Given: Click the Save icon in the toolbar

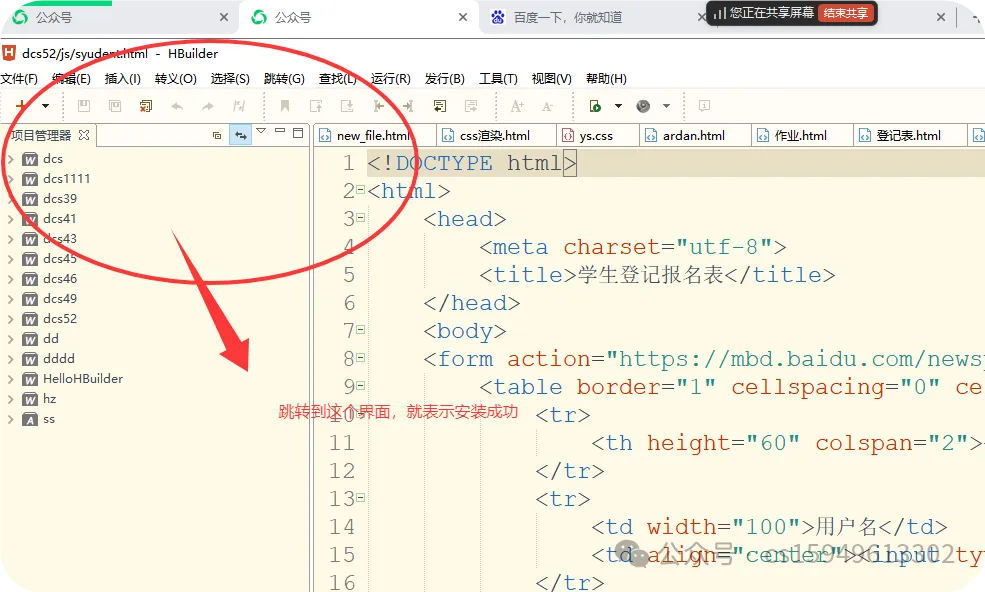Looking at the screenshot, I should [x=84, y=106].
